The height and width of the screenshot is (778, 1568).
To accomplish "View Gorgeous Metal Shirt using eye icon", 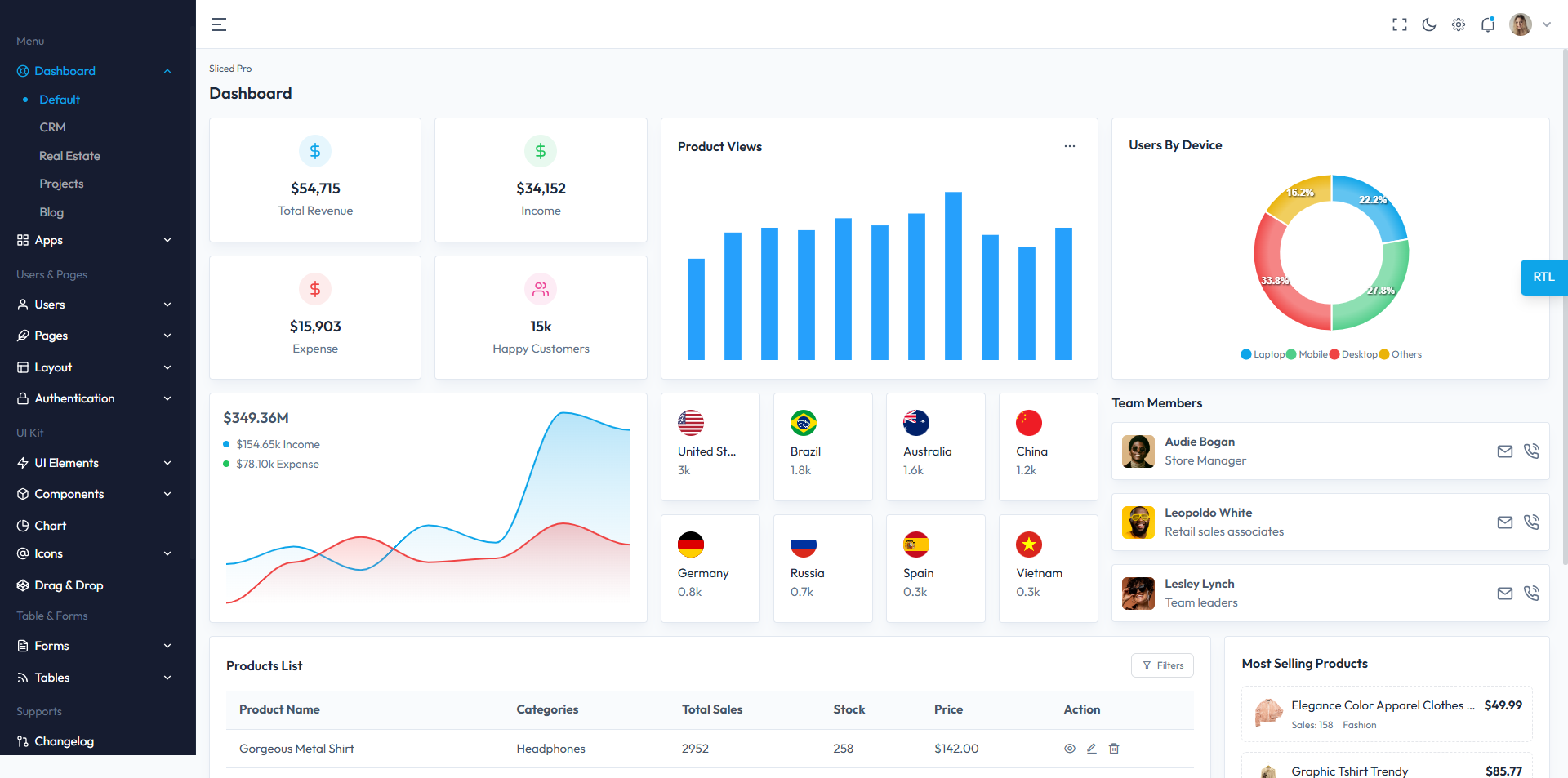I will (1069, 749).
